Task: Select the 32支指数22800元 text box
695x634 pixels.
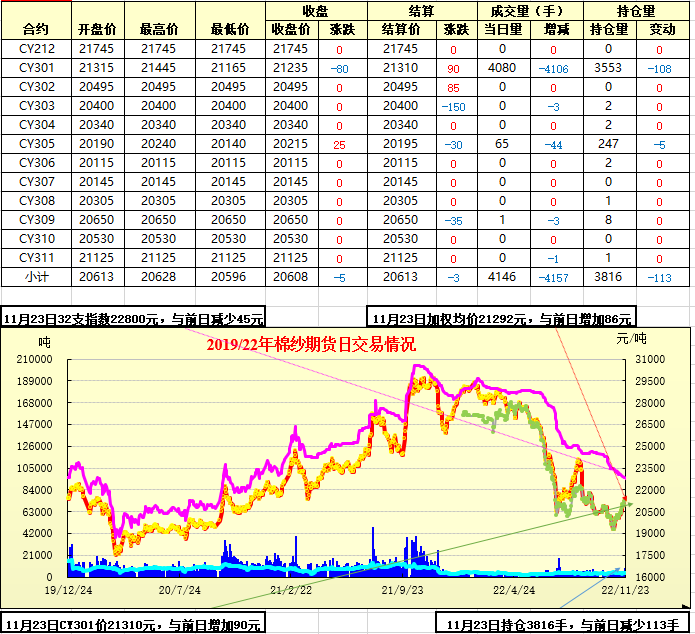Action: tap(134, 319)
